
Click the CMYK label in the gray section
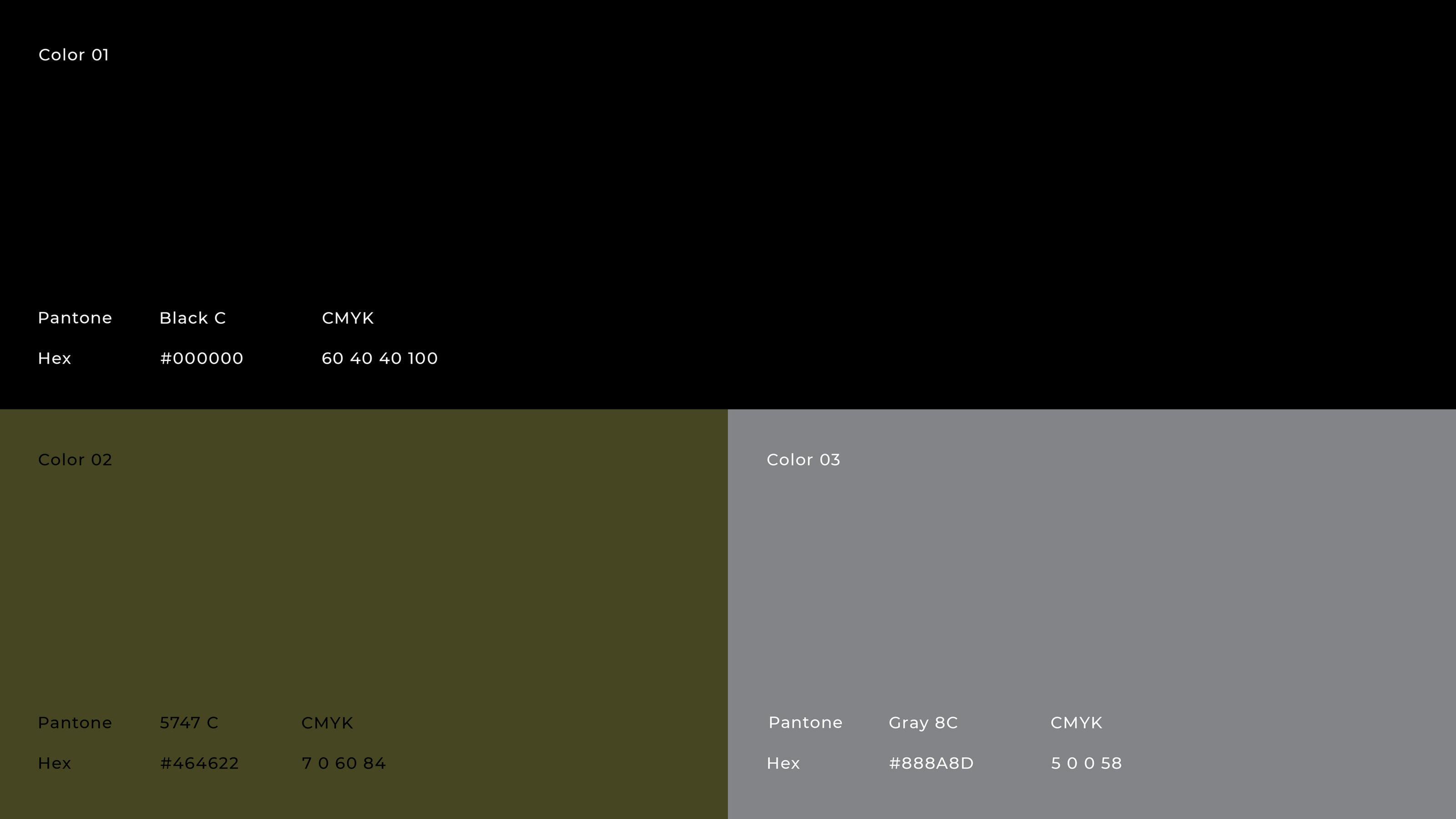click(x=1076, y=723)
